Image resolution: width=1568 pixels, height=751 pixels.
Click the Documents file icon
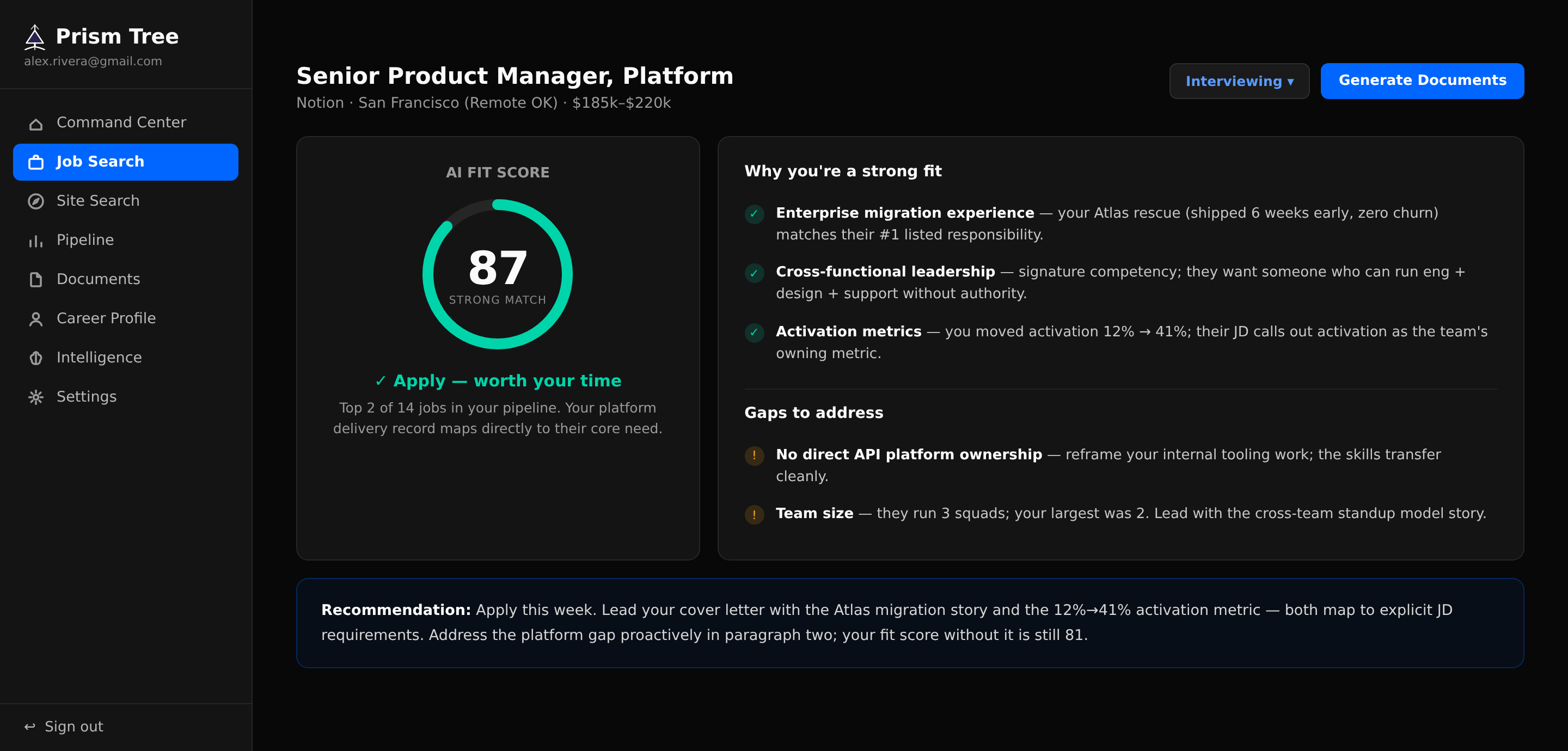(36, 280)
